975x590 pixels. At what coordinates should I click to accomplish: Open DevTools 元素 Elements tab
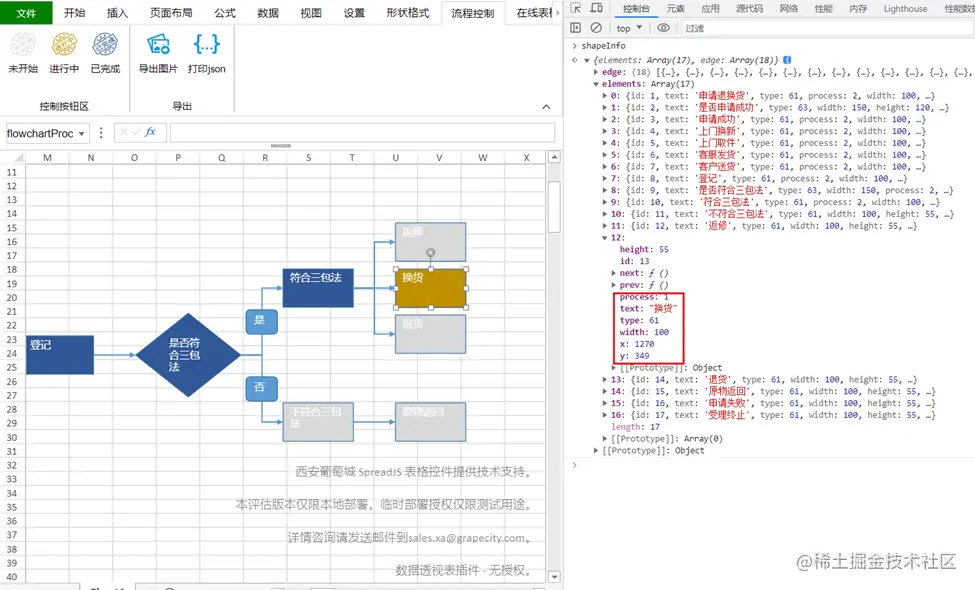[675, 9]
